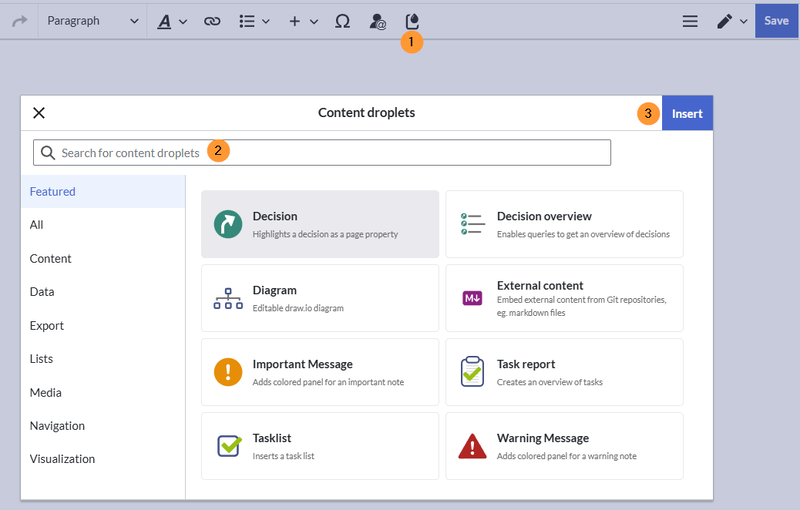Open the page options hamburger menu
800x510 pixels.
click(690, 21)
